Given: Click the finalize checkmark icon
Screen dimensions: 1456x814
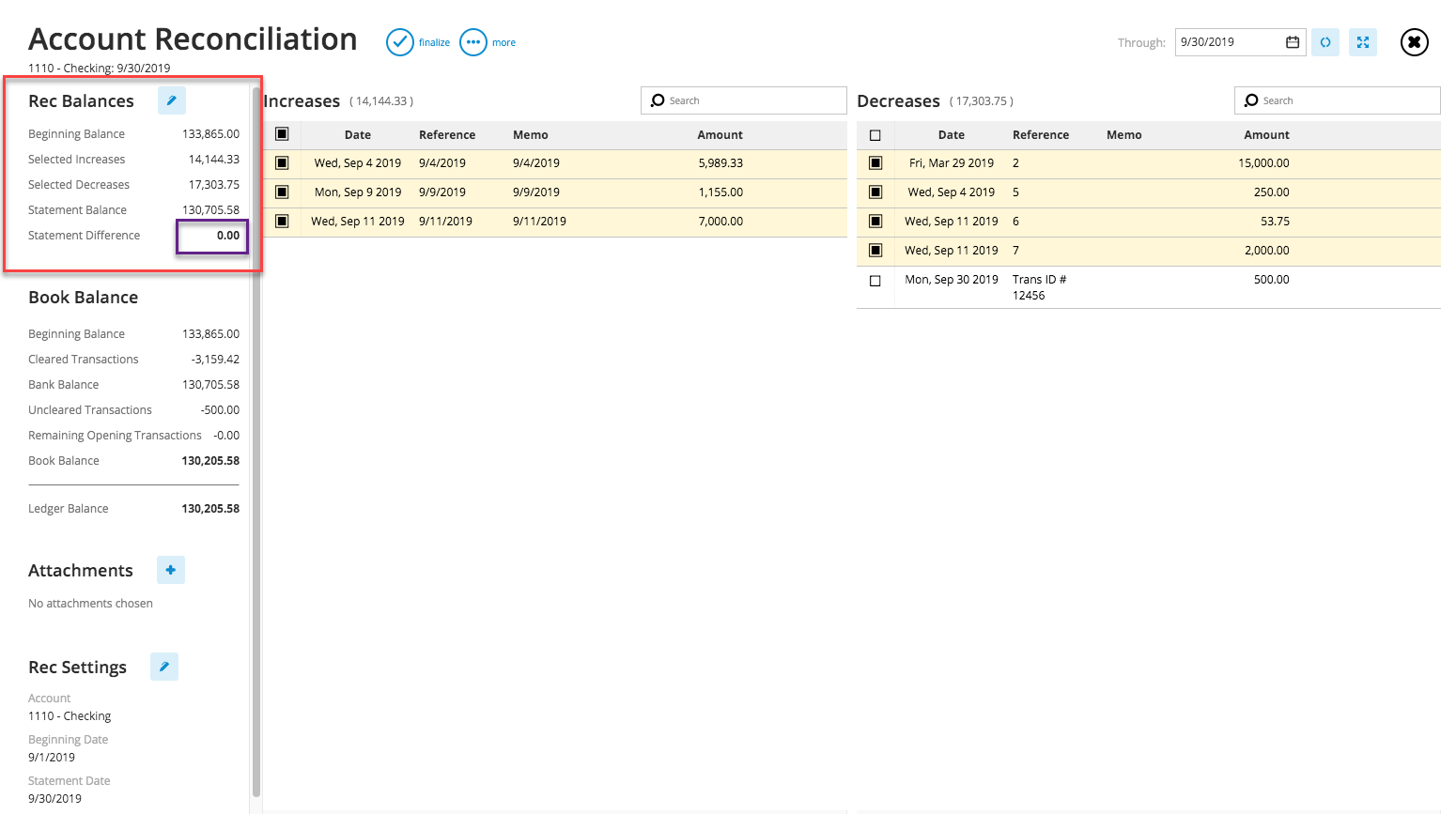Looking at the screenshot, I should [x=400, y=42].
